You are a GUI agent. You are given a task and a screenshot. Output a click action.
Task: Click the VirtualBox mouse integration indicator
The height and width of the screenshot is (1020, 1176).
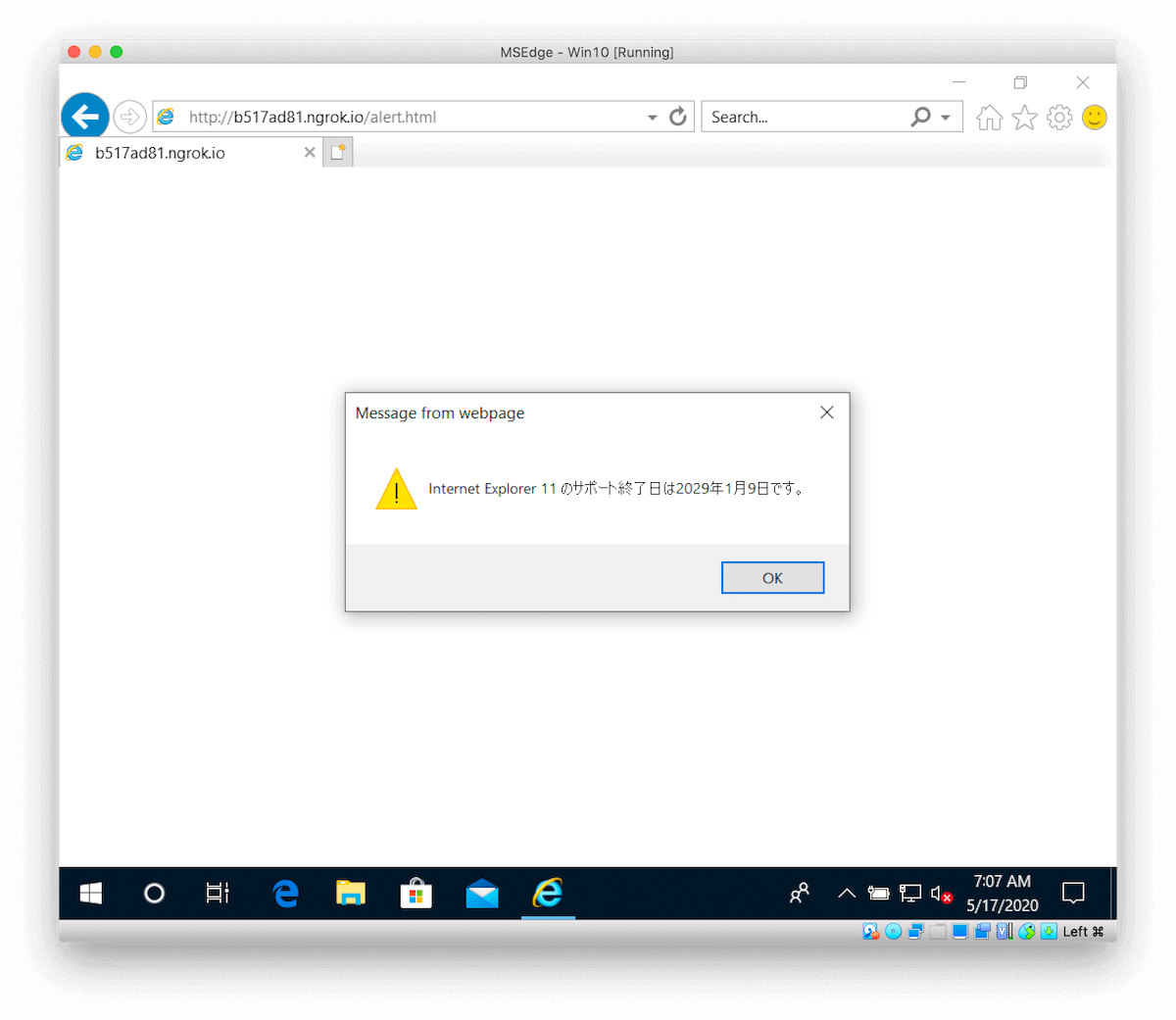pyautogui.click(x=1027, y=931)
